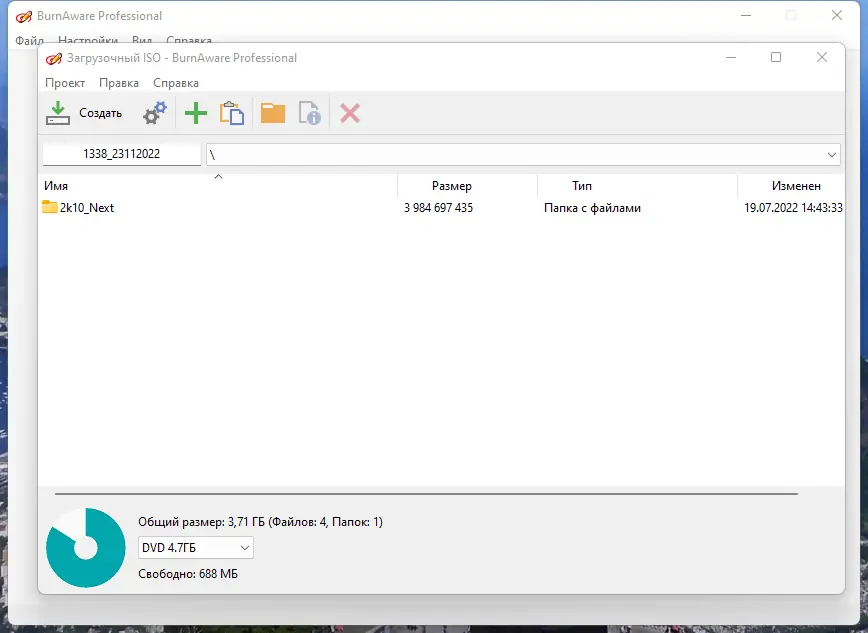Screen dimensions: 868x633
Task: Open the Файл menu in main window
Action: pos(29,40)
